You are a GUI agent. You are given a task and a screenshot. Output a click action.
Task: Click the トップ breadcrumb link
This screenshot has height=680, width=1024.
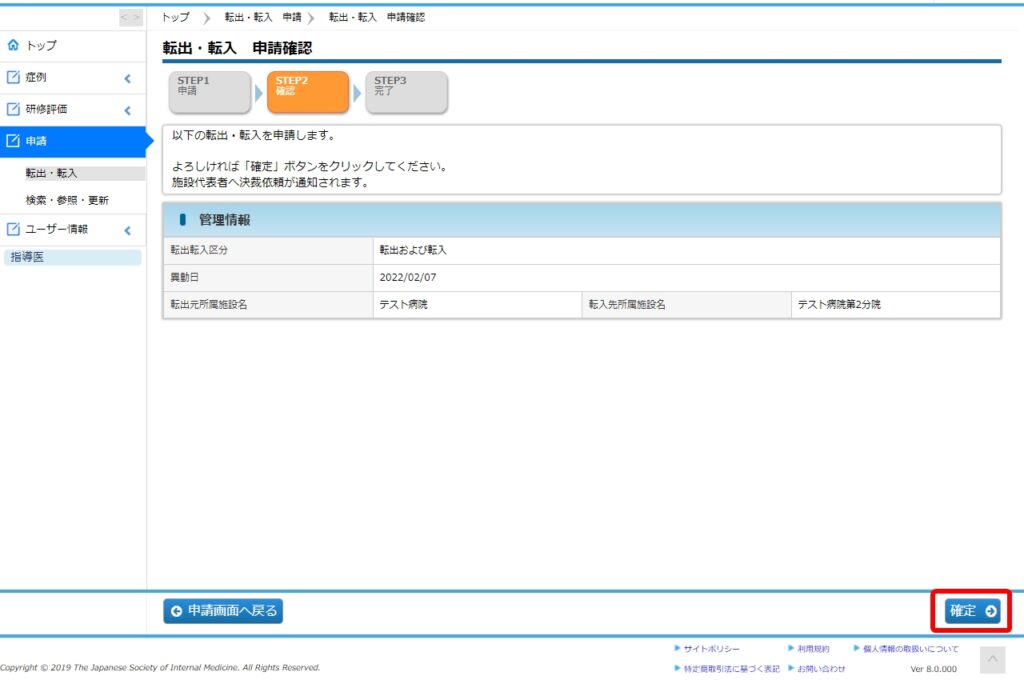coord(175,17)
